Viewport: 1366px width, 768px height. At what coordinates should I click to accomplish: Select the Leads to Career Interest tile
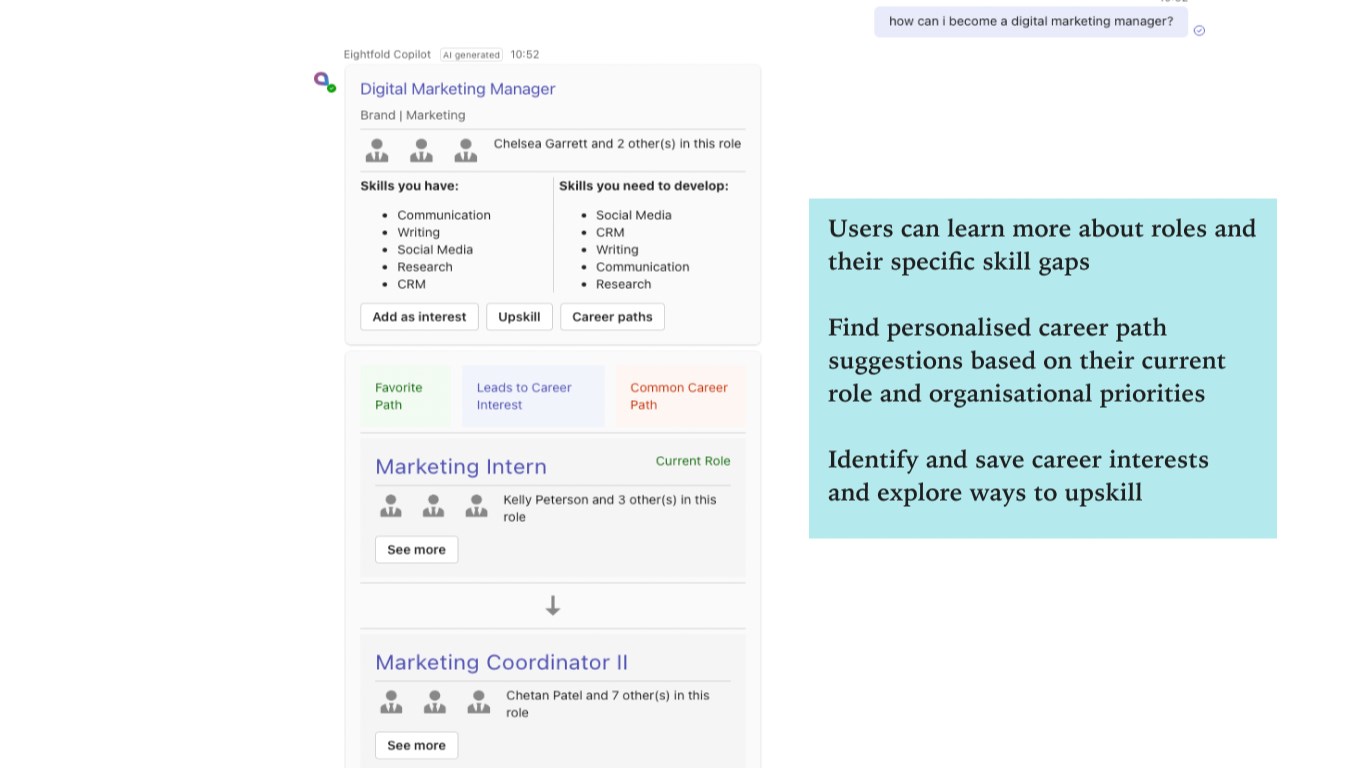pyautogui.click(x=533, y=396)
